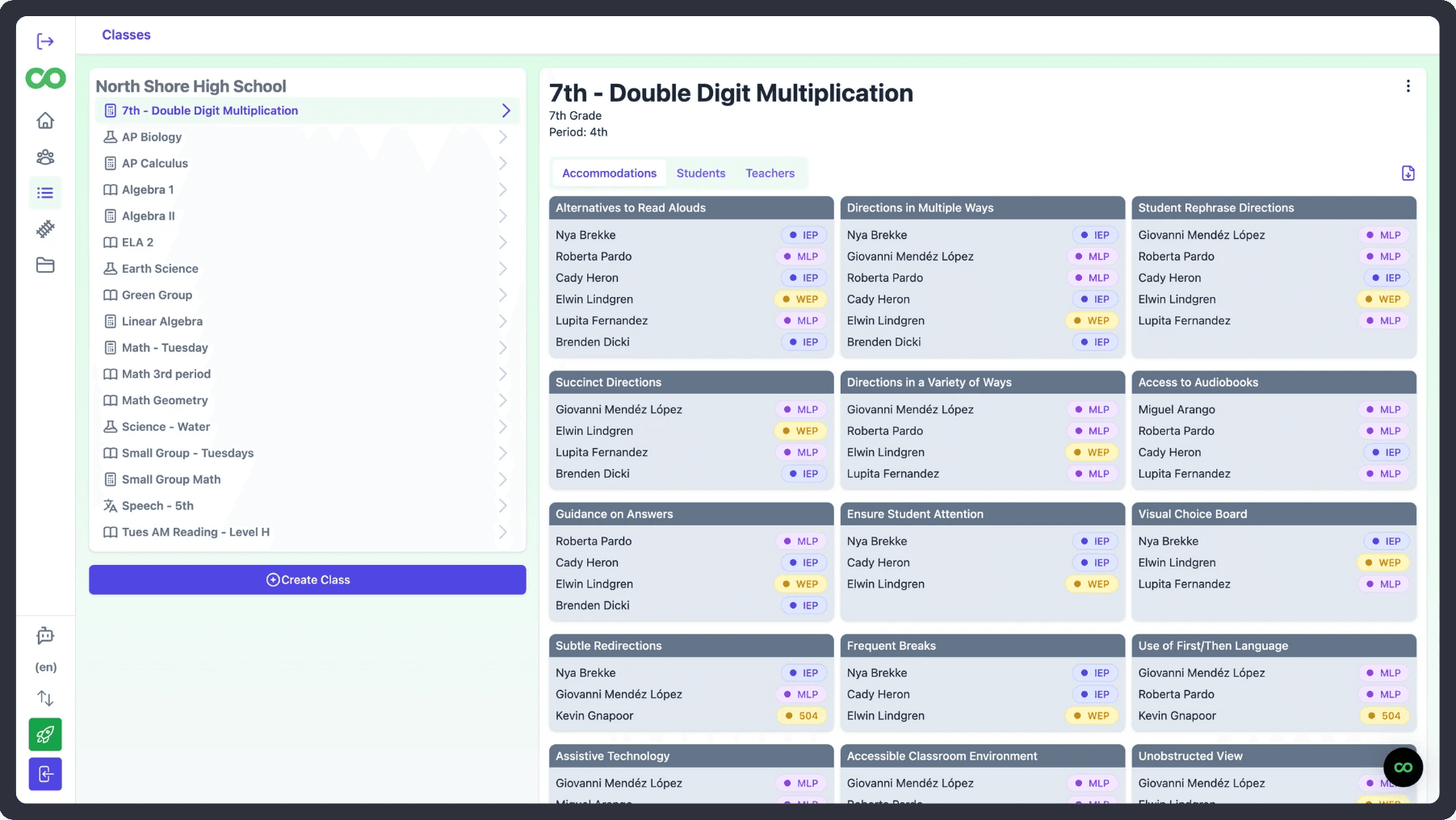The height and width of the screenshot is (820, 1456).
Task: Switch to the Students tab
Action: (701, 173)
